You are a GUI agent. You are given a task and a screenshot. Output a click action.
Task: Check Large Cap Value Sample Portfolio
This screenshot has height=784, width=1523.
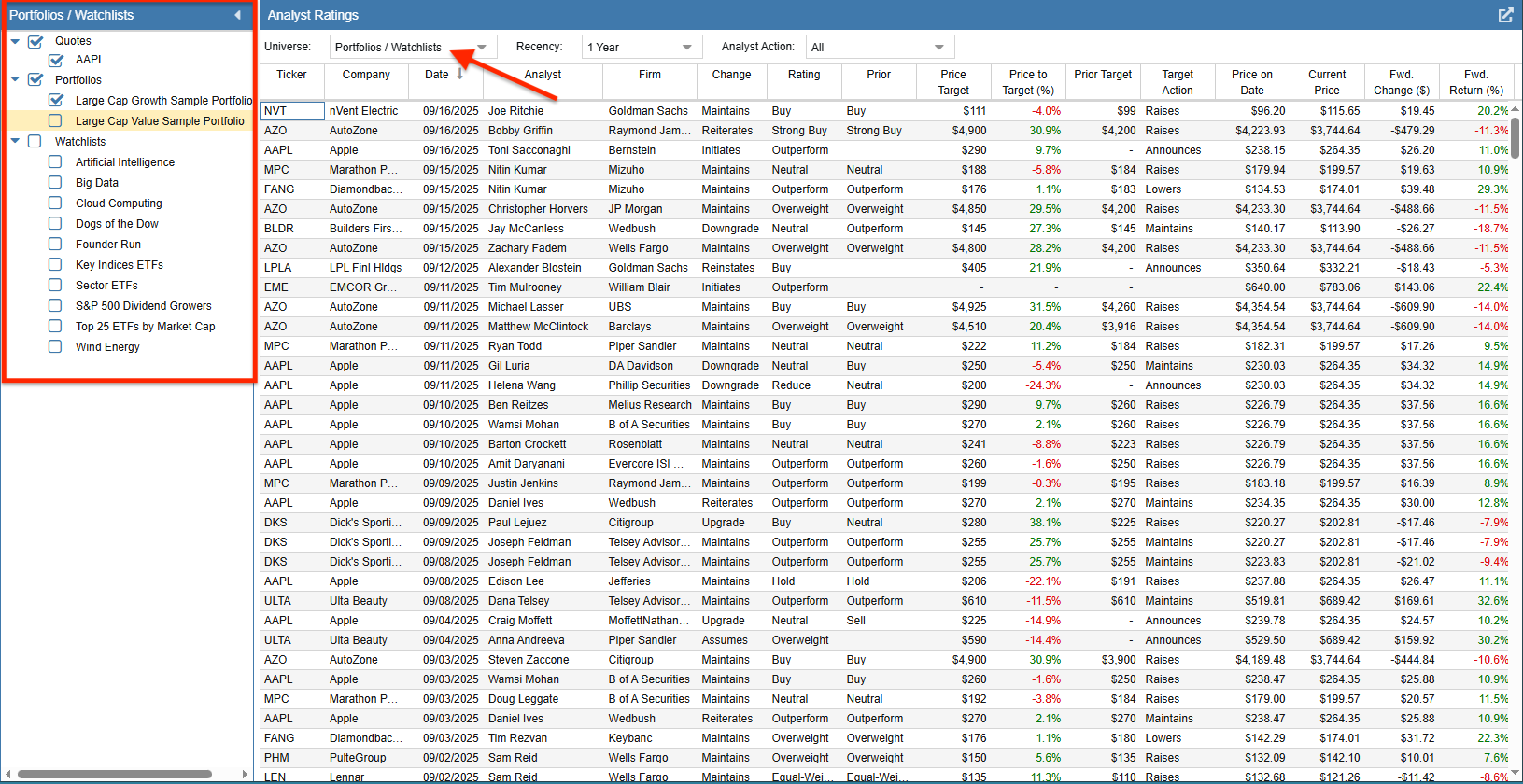55,120
